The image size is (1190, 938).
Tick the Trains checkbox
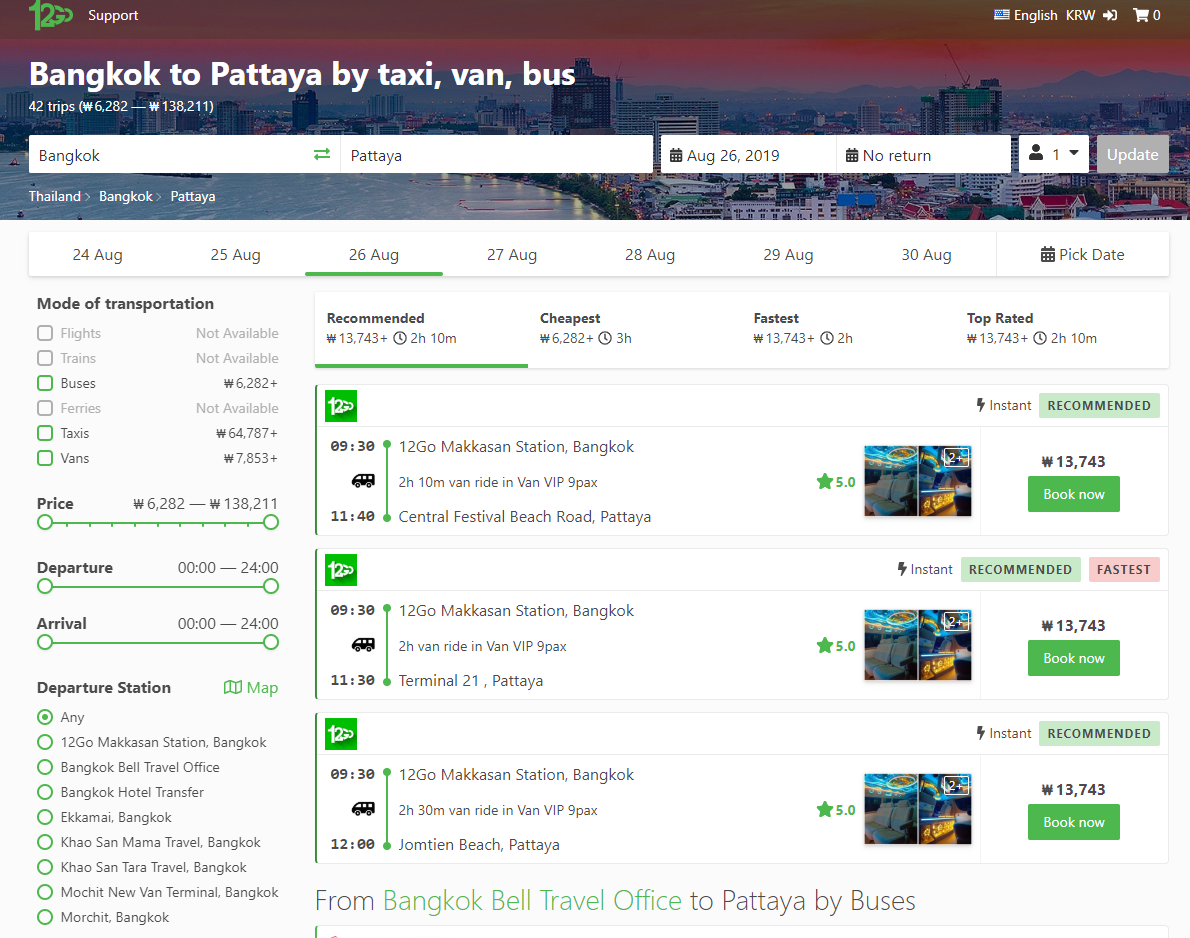point(46,358)
